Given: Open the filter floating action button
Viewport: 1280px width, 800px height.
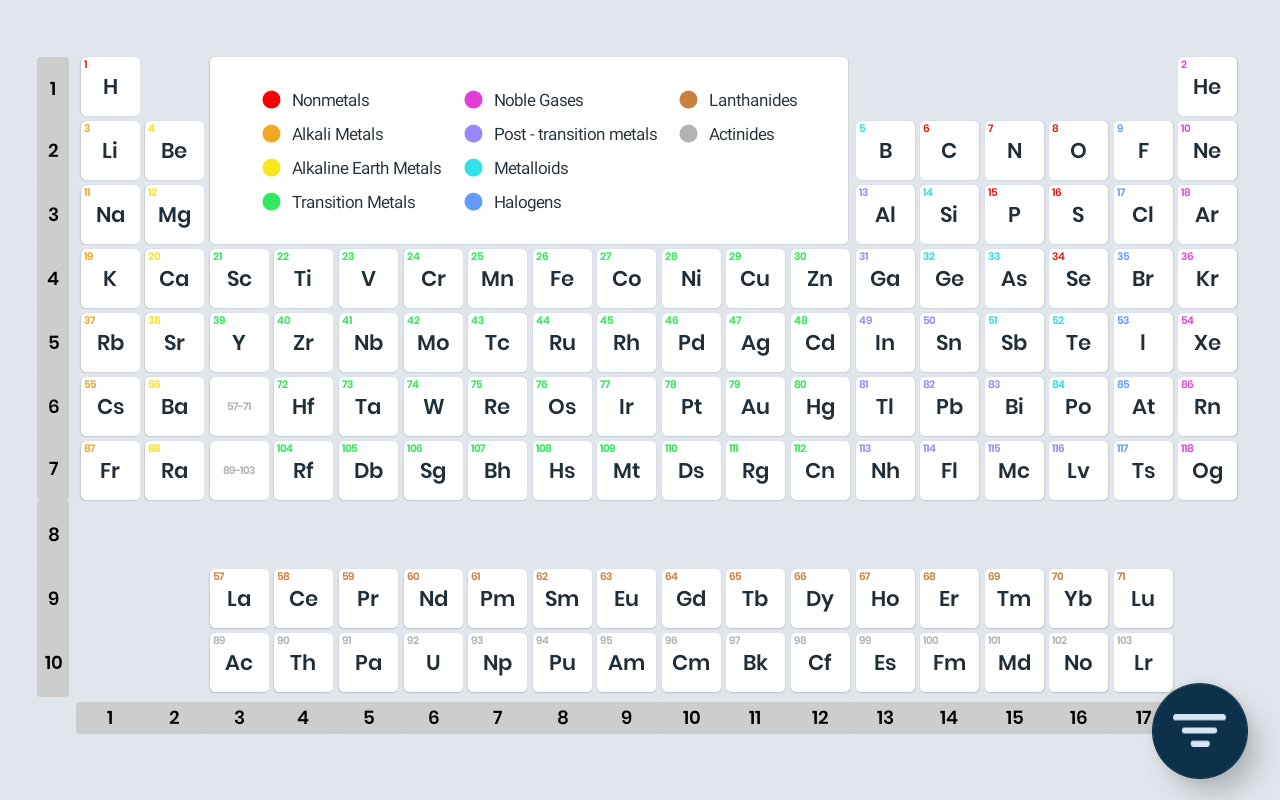Looking at the screenshot, I should [1199, 730].
